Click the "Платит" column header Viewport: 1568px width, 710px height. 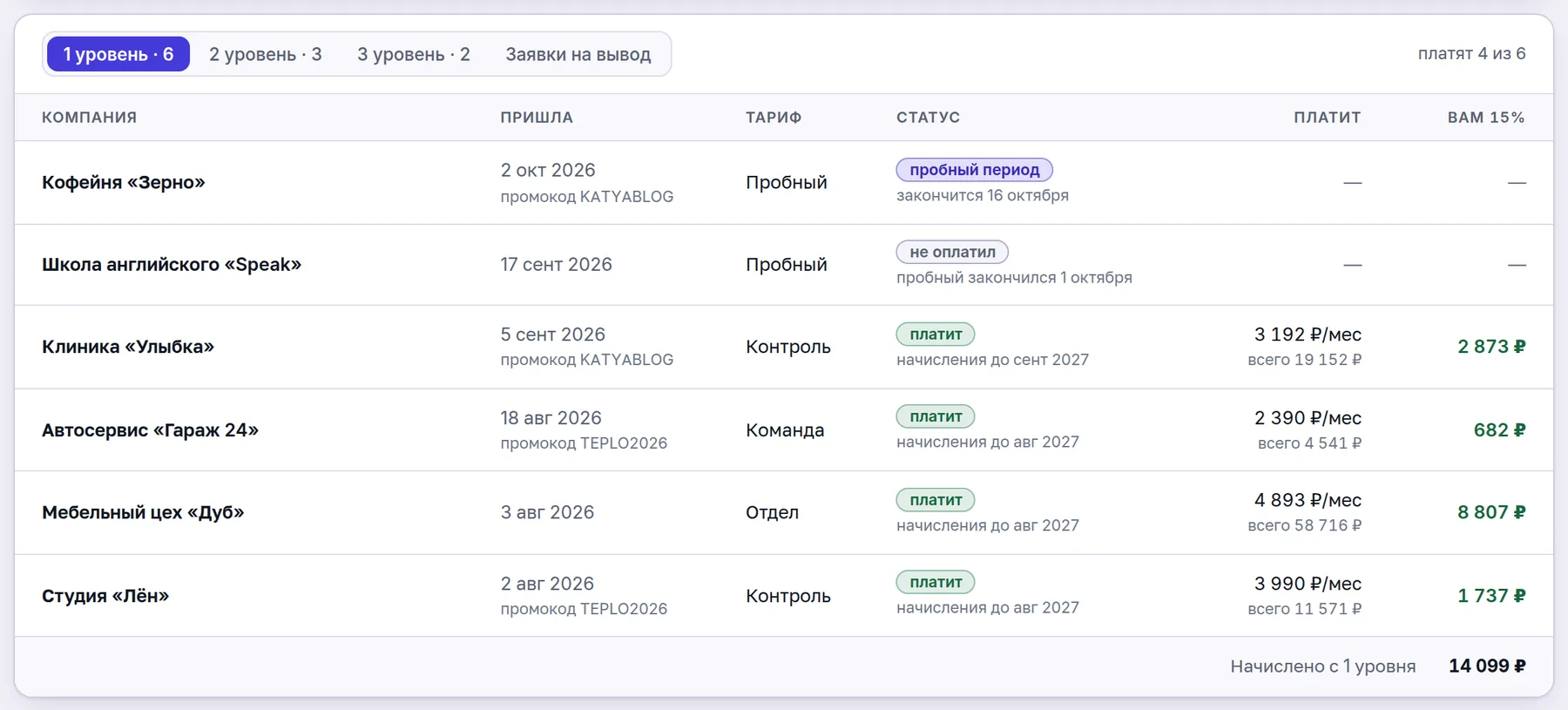point(1328,118)
